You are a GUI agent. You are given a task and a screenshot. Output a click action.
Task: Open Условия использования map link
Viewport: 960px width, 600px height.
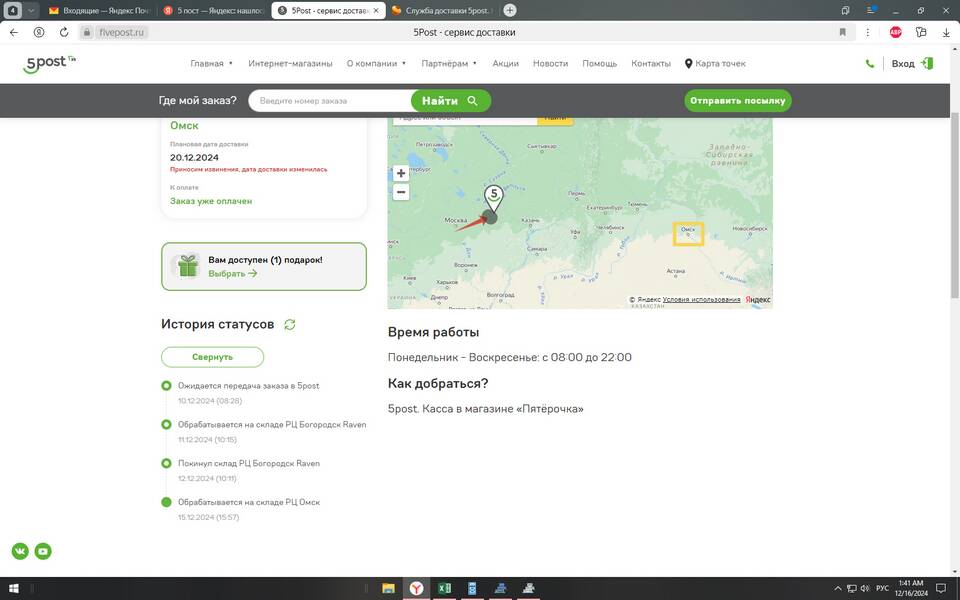point(702,299)
